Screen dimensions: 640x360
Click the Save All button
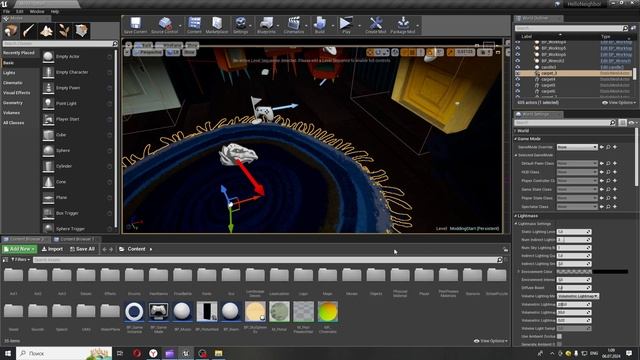coord(82,249)
